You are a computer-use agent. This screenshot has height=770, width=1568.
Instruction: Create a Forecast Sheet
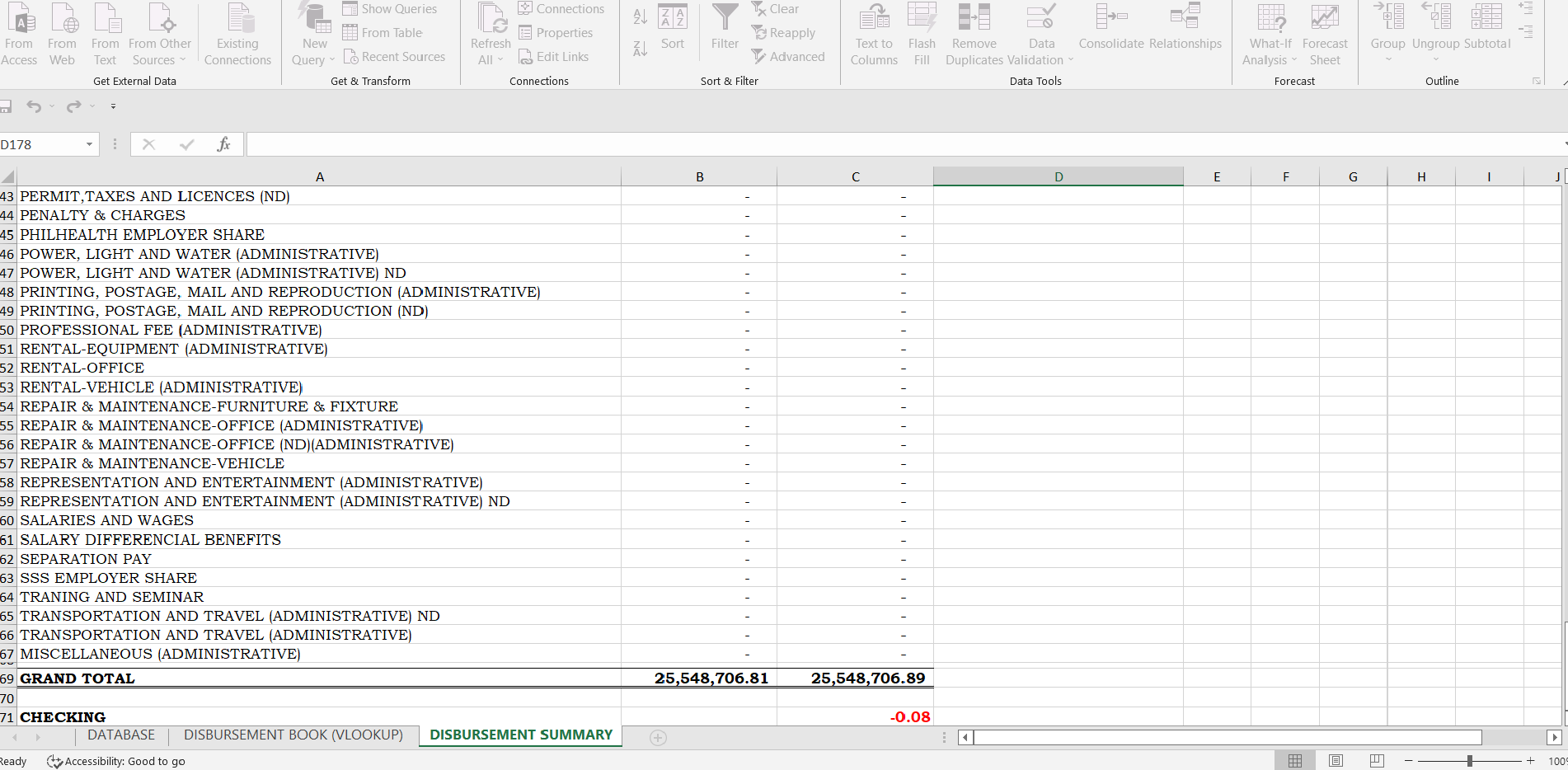pyautogui.click(x=1325, y=35)
